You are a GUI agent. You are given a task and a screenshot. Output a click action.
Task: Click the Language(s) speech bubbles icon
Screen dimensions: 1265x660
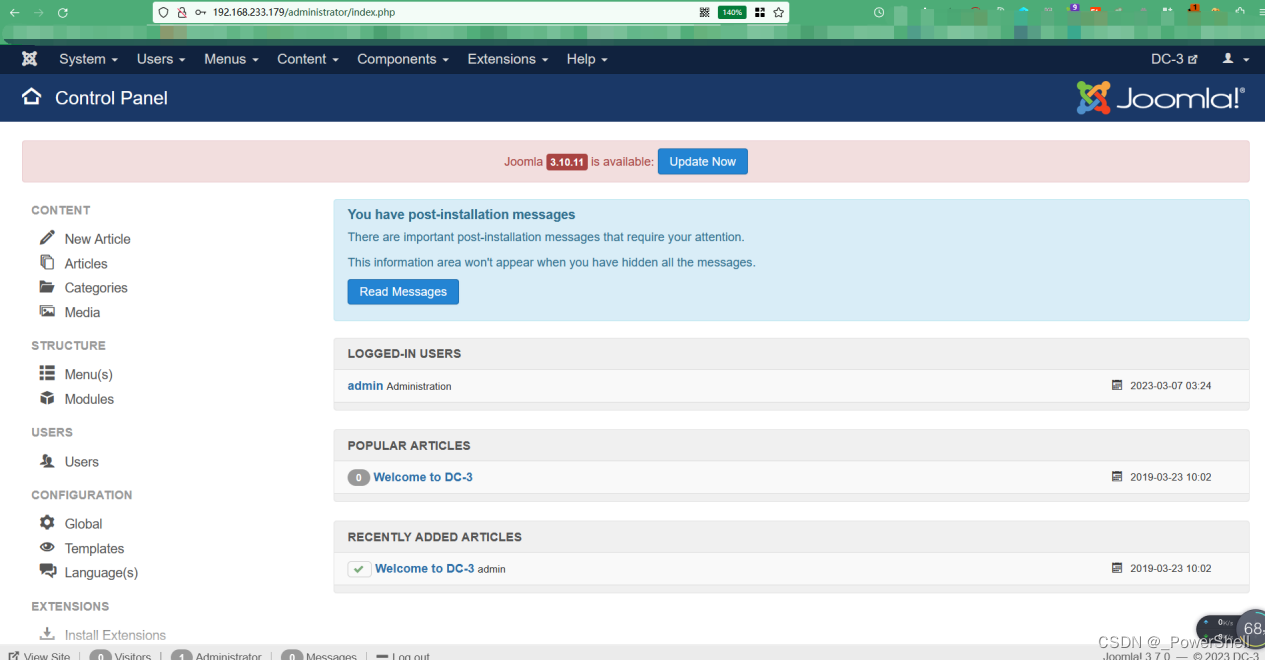point(47,571)
